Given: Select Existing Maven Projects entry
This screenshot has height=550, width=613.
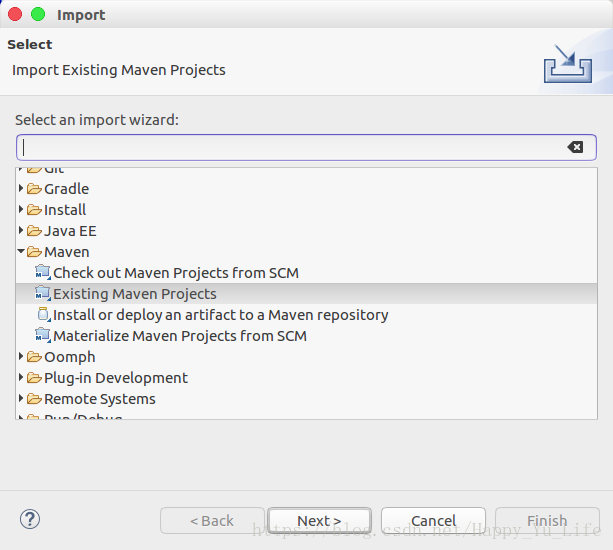Looking at the screenshot, I should point(135,294).
